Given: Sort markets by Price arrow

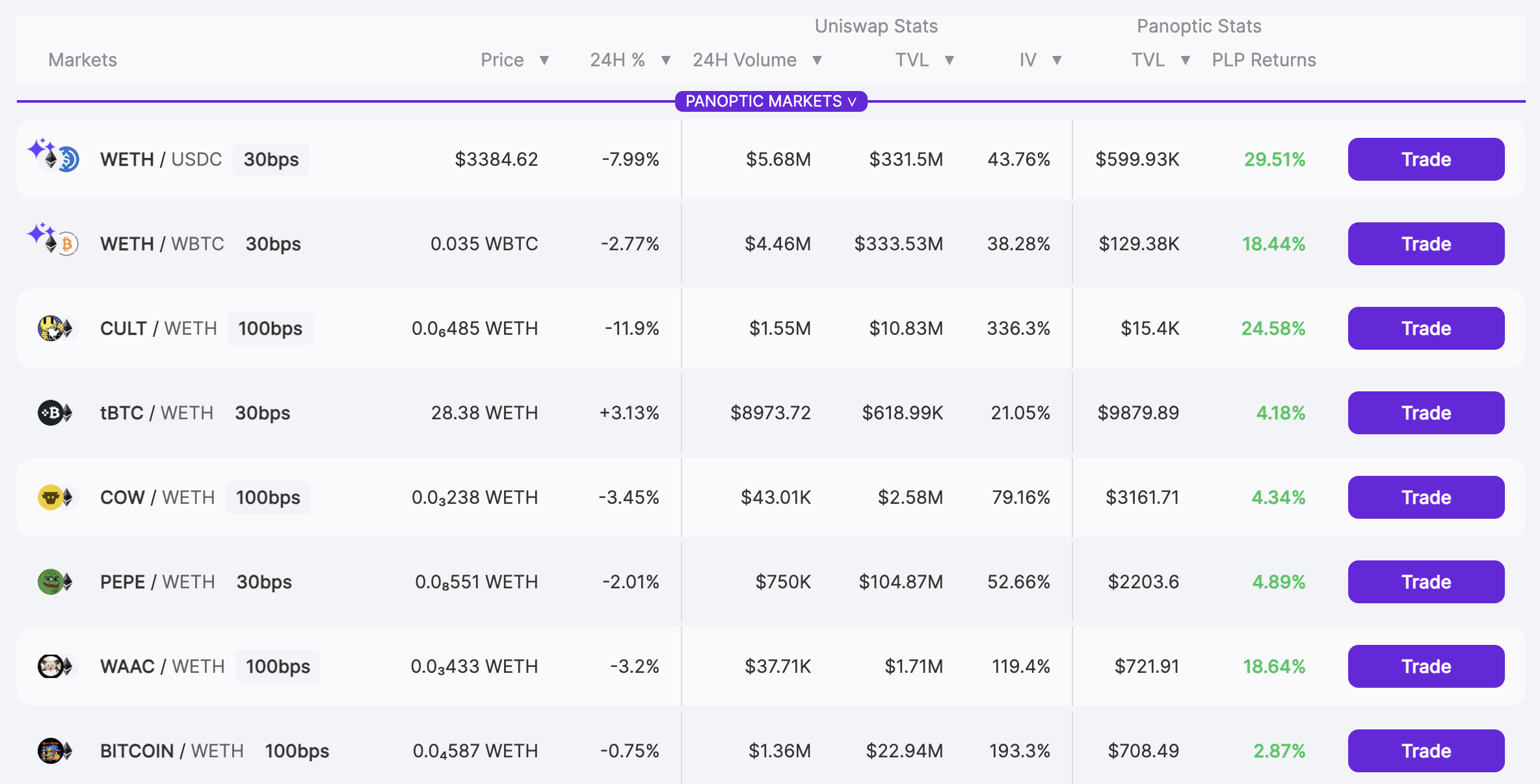Looking at the screenshot, I should click(544, 60).
